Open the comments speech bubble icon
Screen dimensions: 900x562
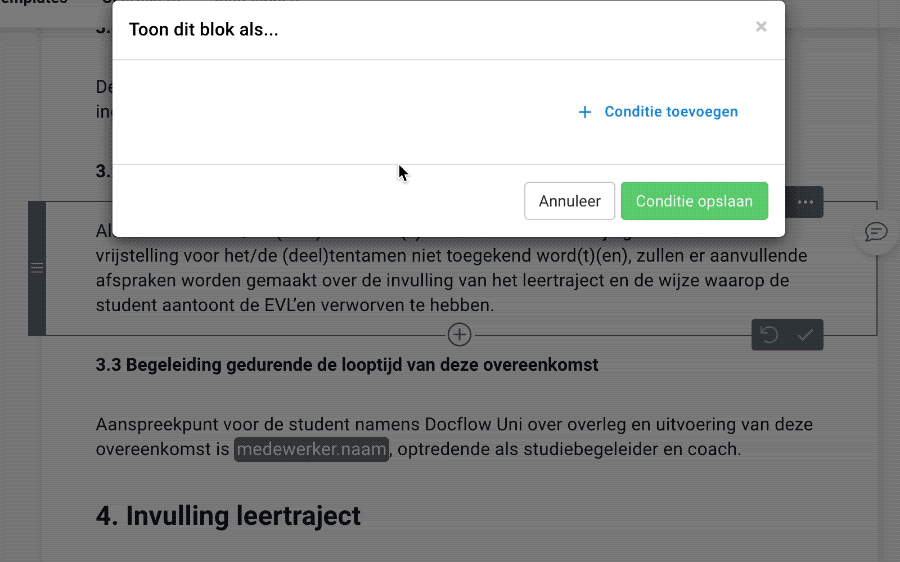click(876, 232)
